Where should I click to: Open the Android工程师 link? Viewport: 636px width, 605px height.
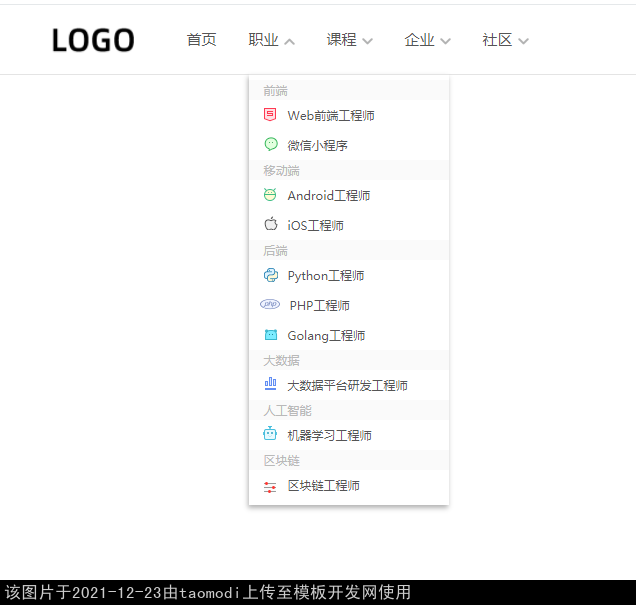click(329, 196)
